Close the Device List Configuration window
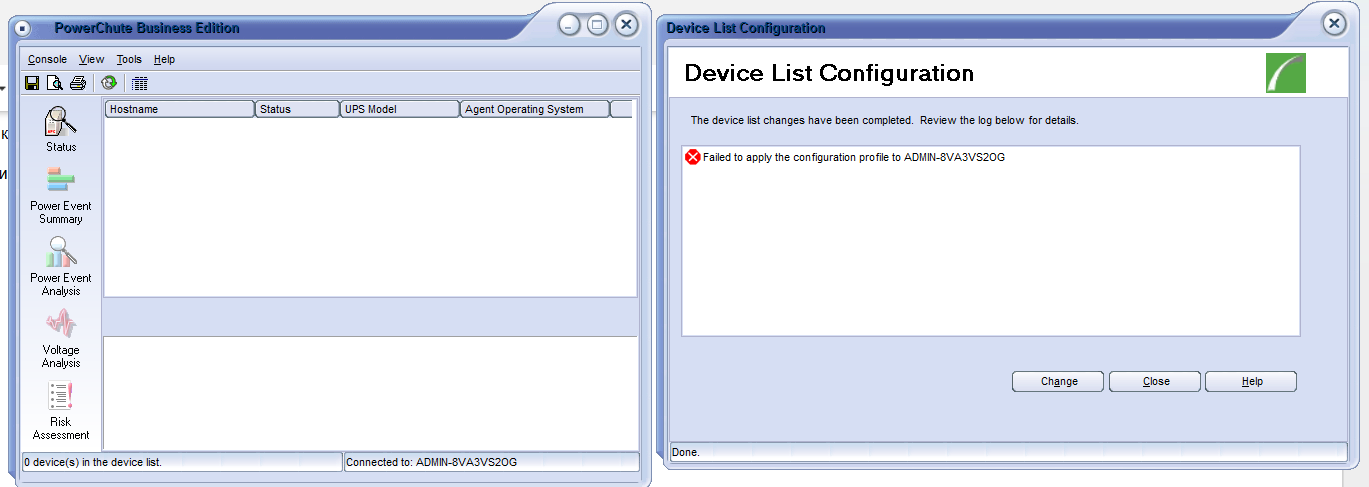 click(x=1333, y=24)
